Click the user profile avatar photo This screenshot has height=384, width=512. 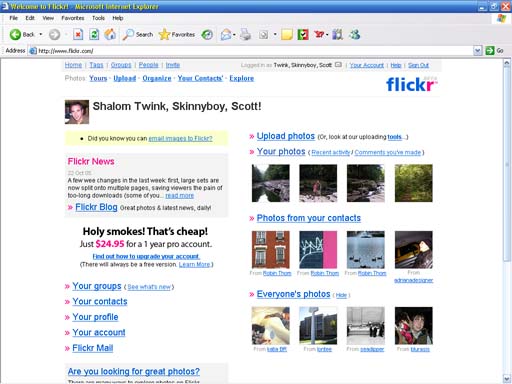(x=77, y=112)
